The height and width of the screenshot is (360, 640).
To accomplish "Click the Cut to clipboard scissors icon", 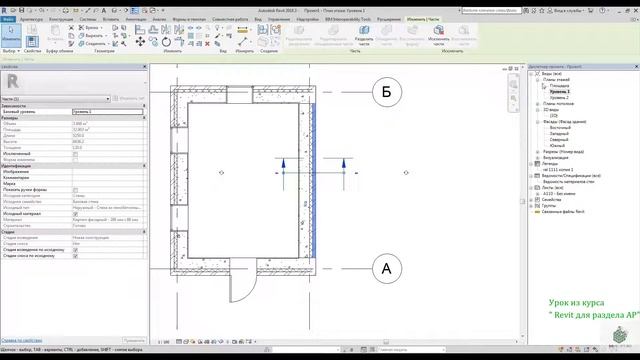I will click(x=71, y=27).
